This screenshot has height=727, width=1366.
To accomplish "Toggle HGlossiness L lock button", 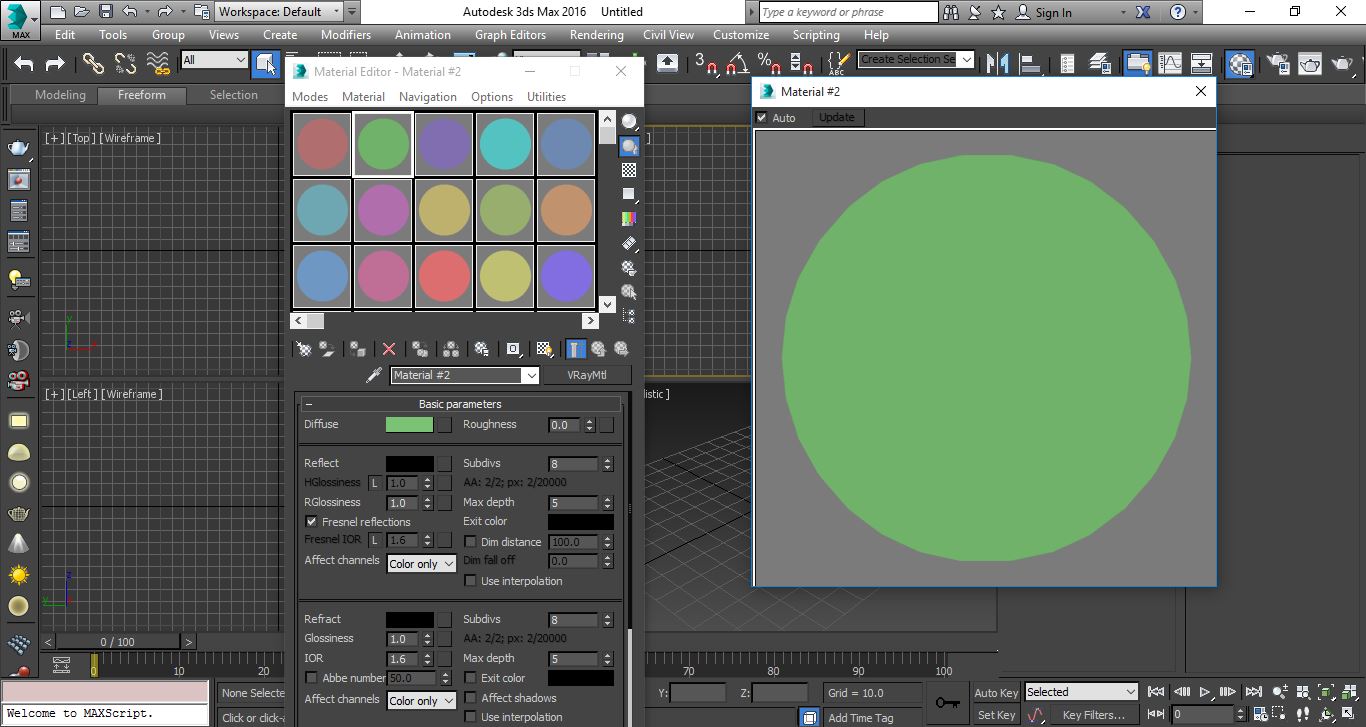I will 375,482.
